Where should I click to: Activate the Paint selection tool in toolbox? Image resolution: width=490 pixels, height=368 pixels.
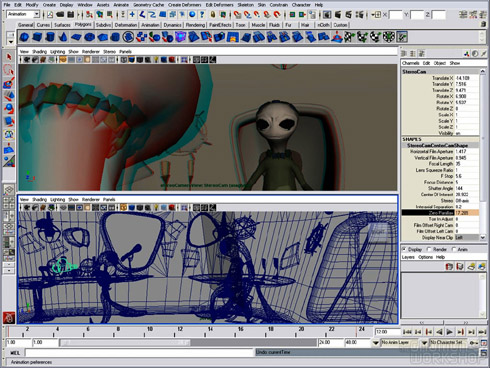[9, 83]
